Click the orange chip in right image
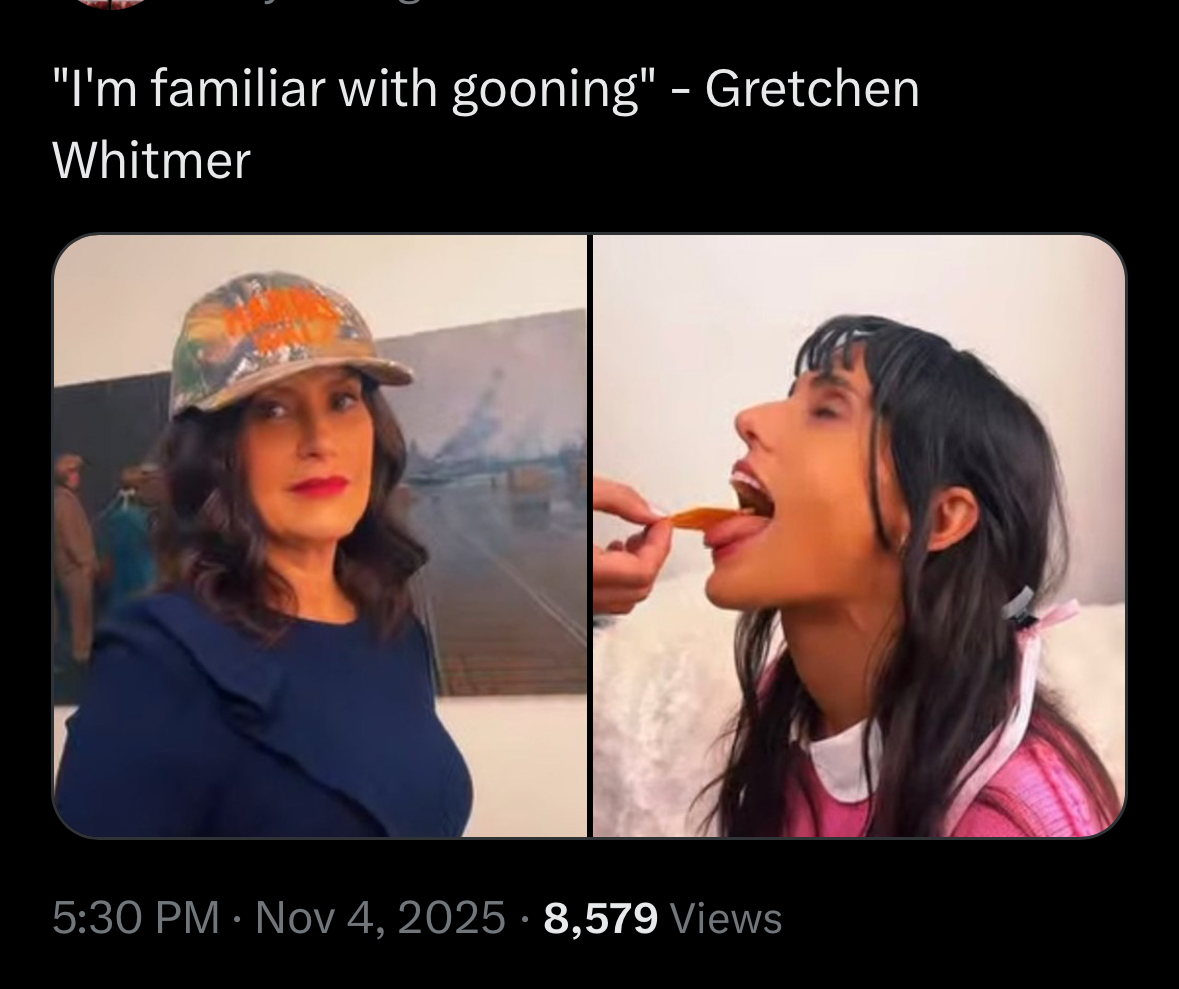The image size is (1179, 989). pos(705,517)
